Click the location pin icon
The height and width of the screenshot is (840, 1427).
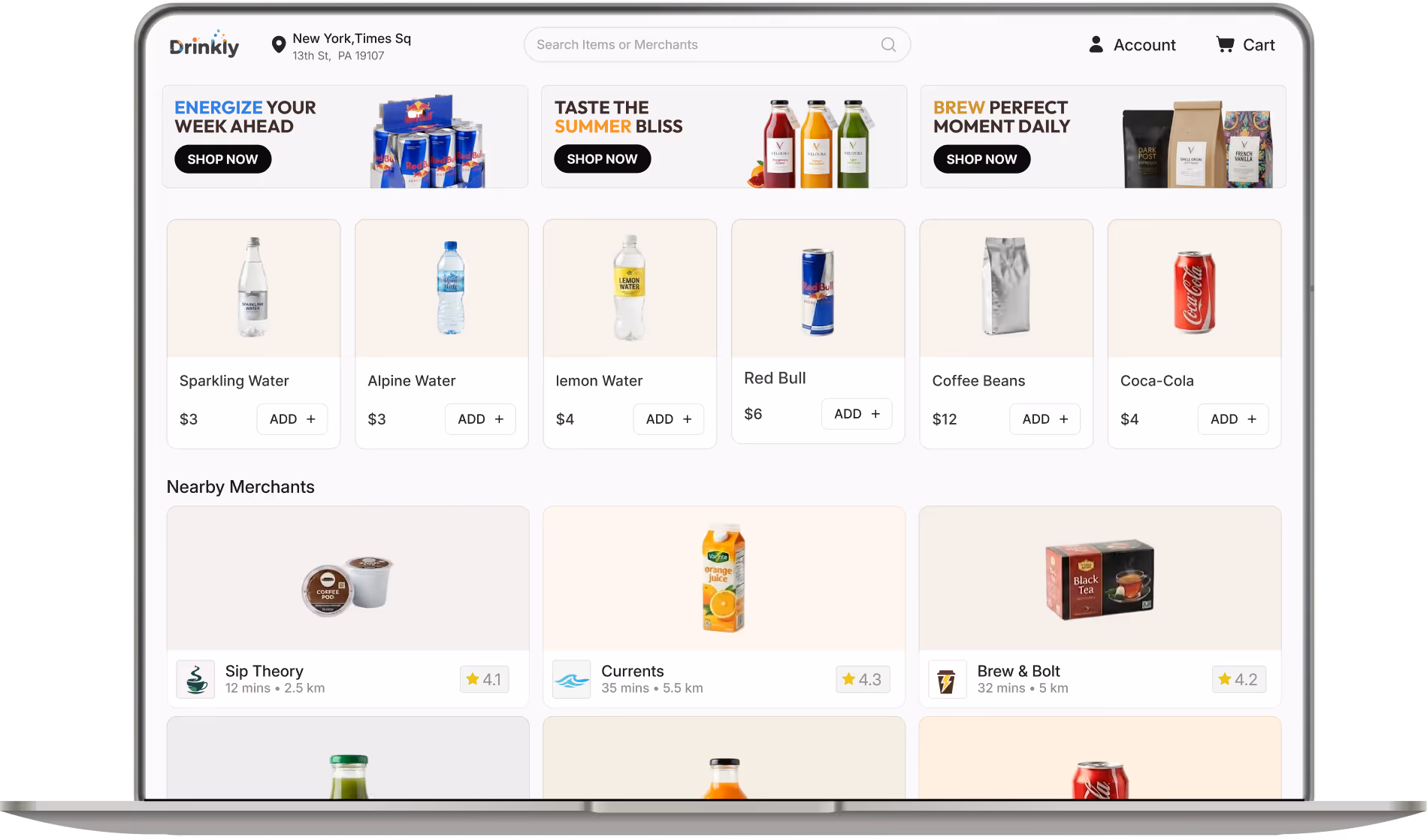278,44
